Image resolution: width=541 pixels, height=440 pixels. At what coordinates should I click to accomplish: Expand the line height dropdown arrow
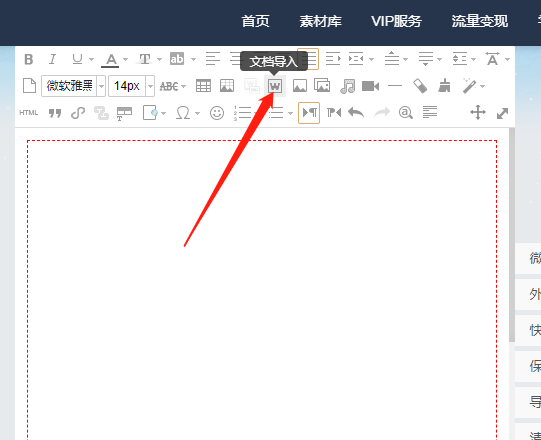coord(473,59)
